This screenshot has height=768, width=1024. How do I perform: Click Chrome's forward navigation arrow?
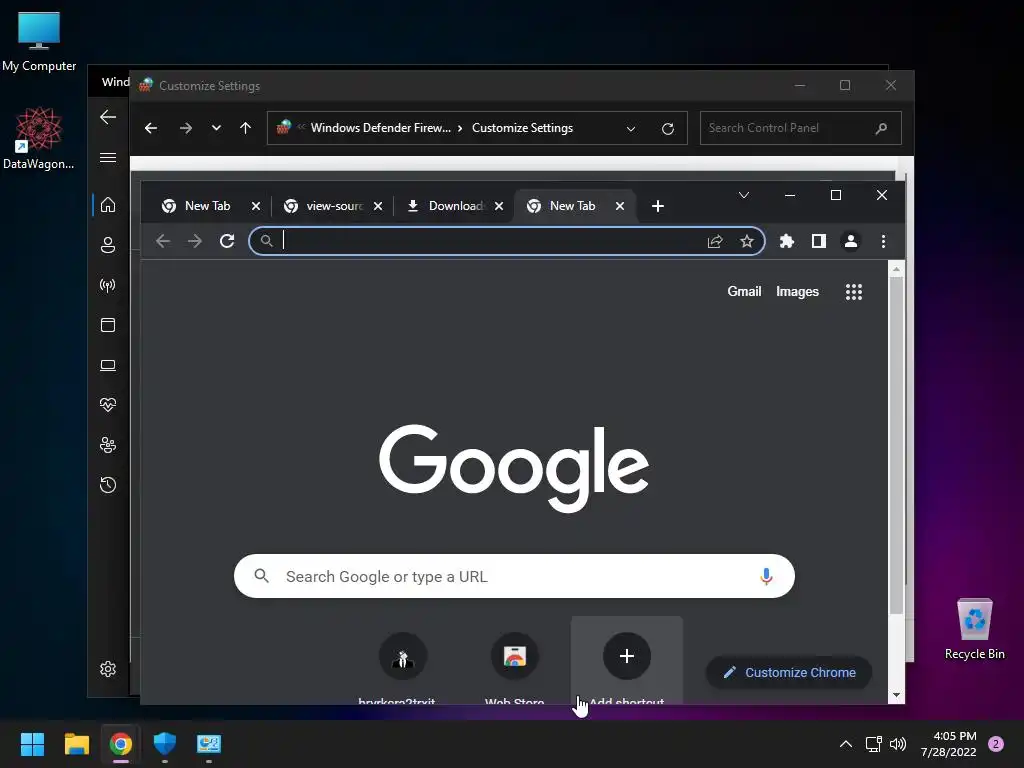tap(195, 241)
